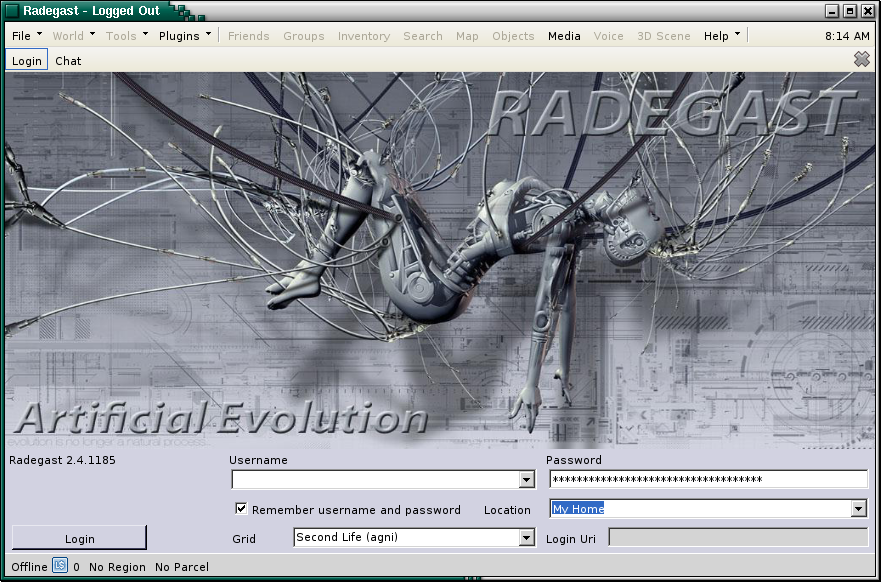The width and height of the screenshot is (881, 582).
Task: Focus the Username text field
Action: click(x=375, y=480)
